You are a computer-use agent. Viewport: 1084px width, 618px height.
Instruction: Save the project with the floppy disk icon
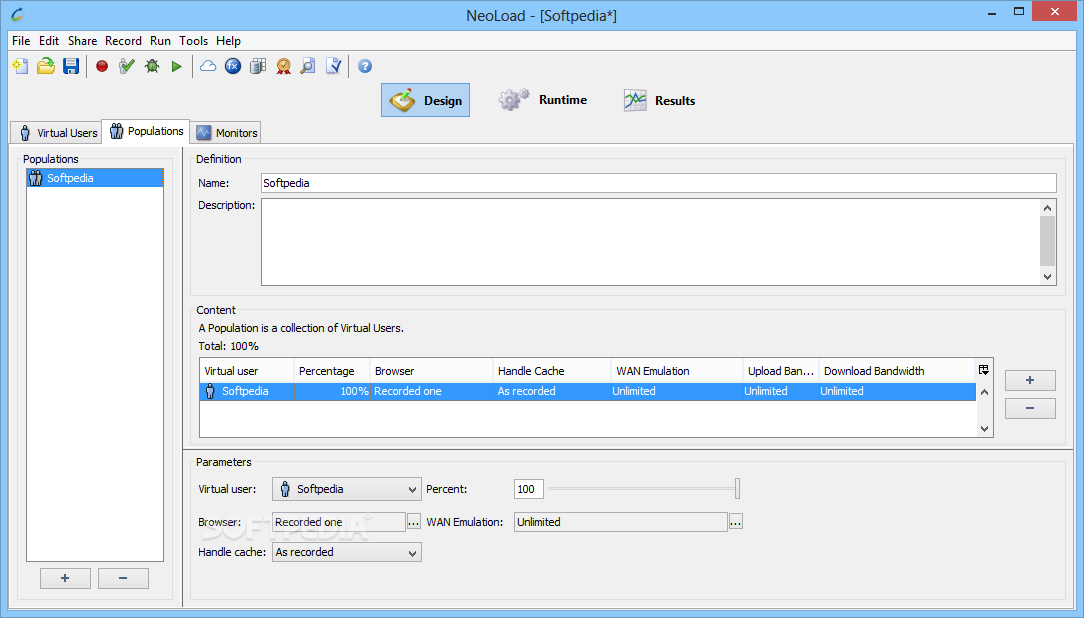coord(71,66)
